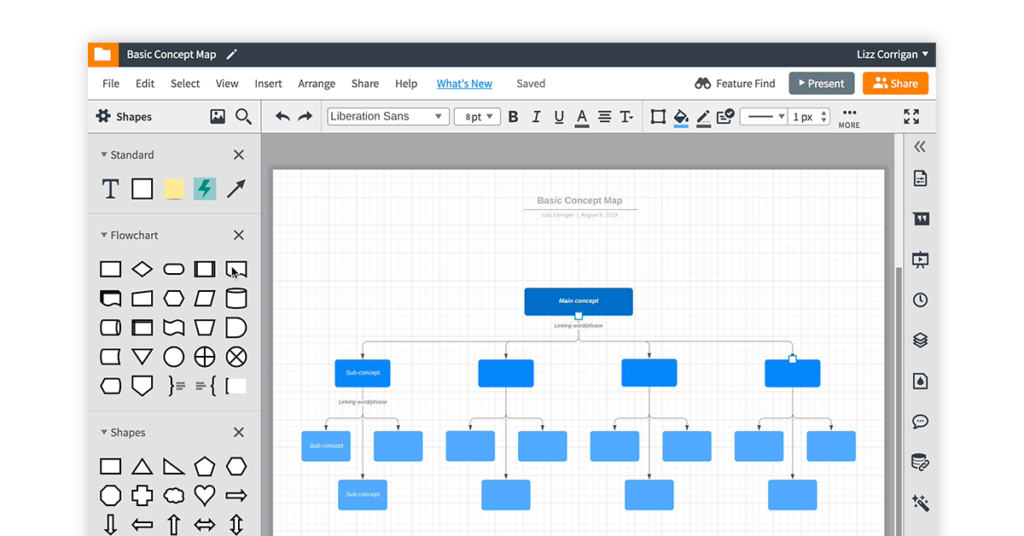1024x536 pixels.
Task: Collapse the Shapes library section
Action: click(x=103, y=432)
